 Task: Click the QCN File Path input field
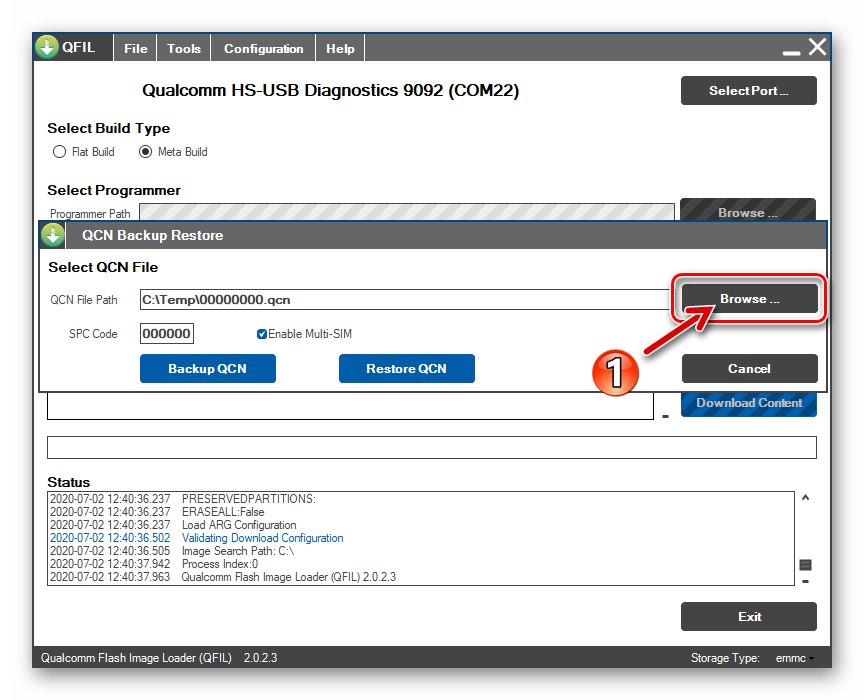point(405,299)
